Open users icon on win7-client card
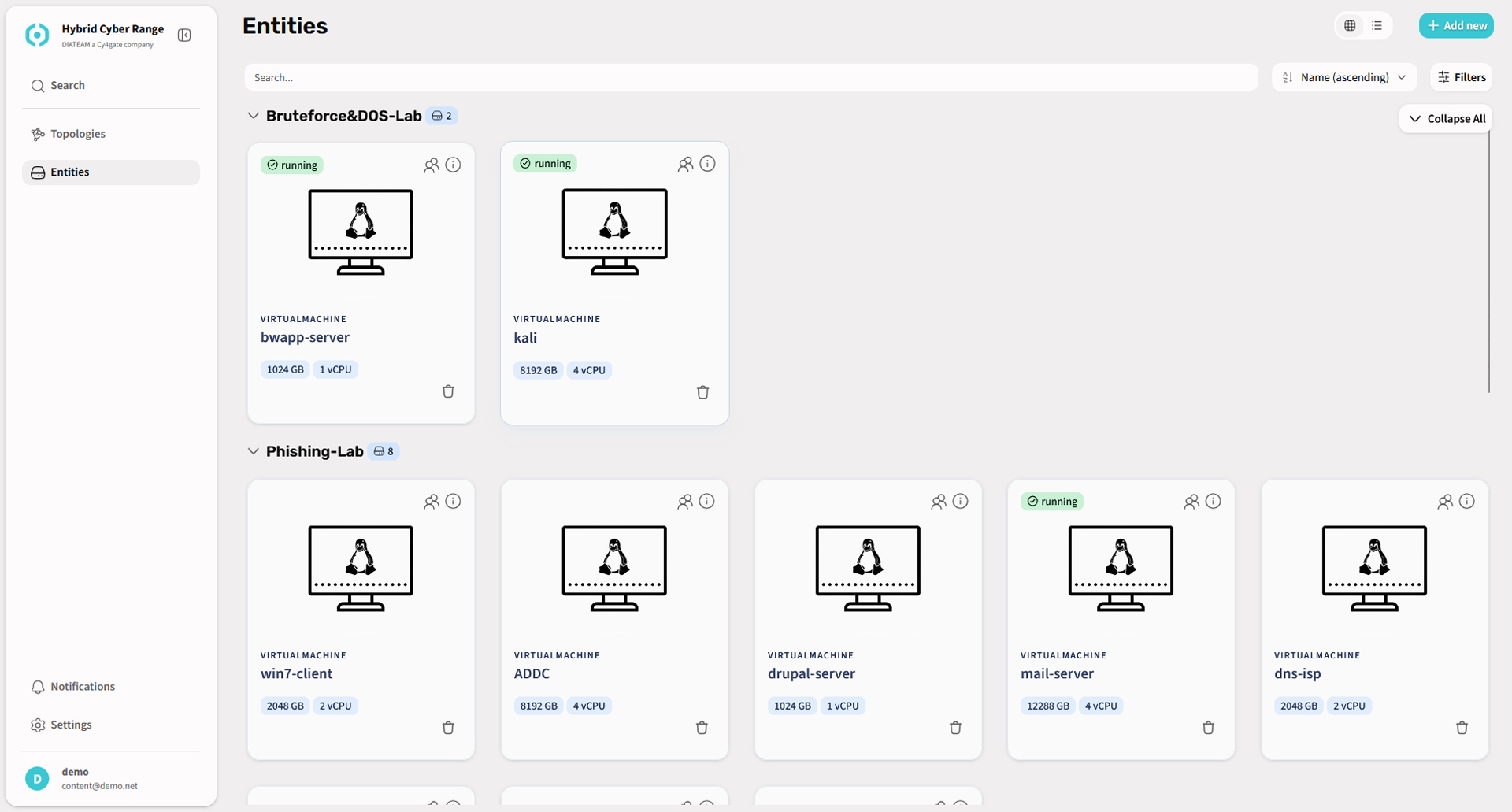 click(432, 502)
